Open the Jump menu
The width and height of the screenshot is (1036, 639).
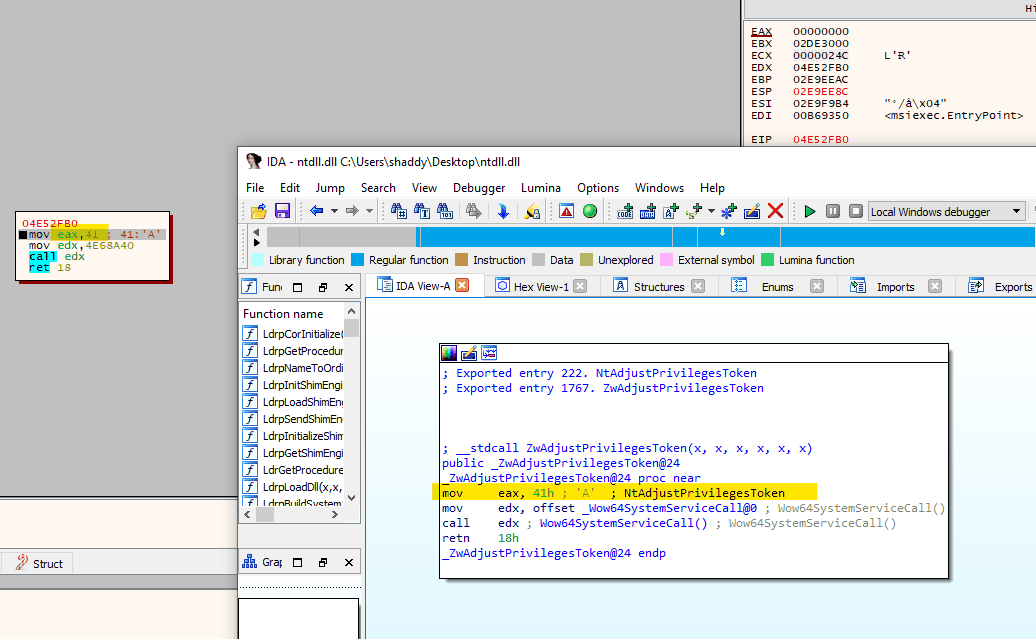[x=330, y=188]
